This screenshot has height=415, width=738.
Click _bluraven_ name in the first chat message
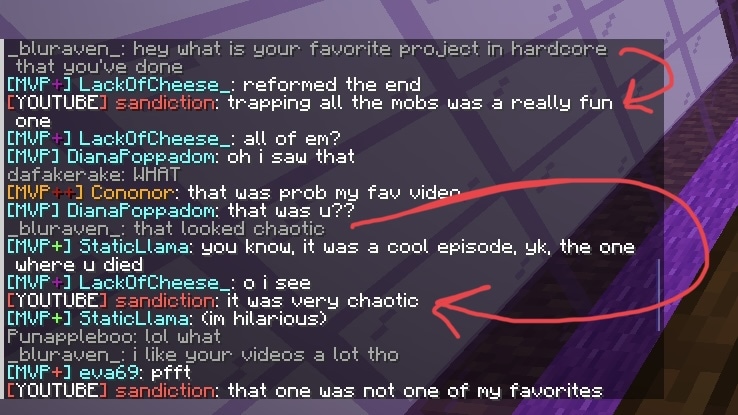(x=64, y=49)
